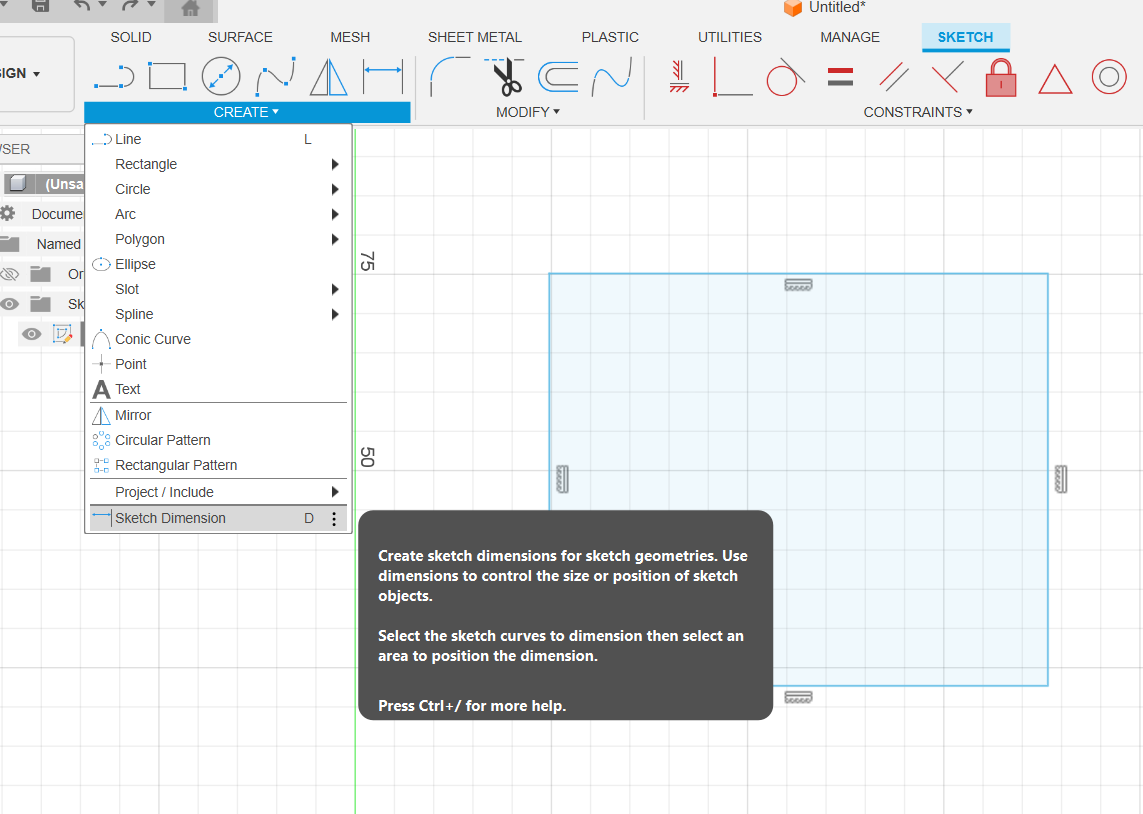This screenshot has height=814, width=1143.
Task: Switch to the UTILITIES tab
Action: 730,37
